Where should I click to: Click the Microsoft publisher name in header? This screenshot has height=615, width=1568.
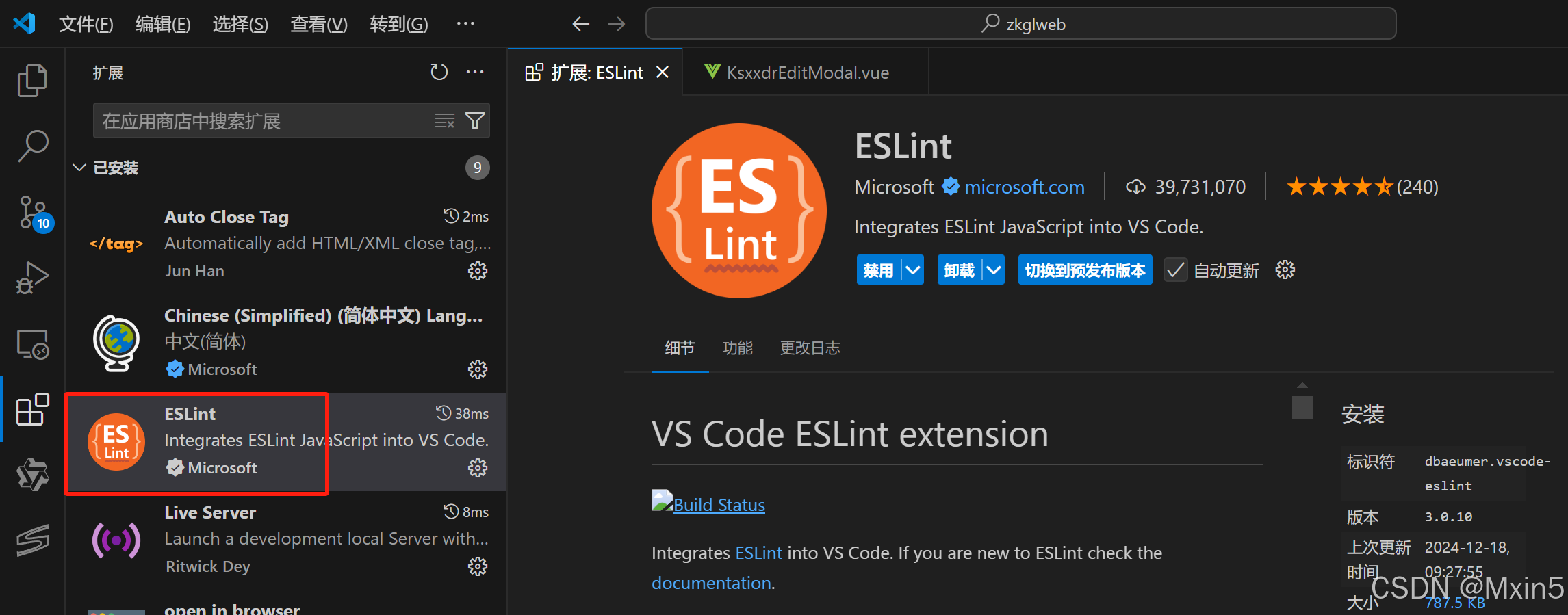894,187
